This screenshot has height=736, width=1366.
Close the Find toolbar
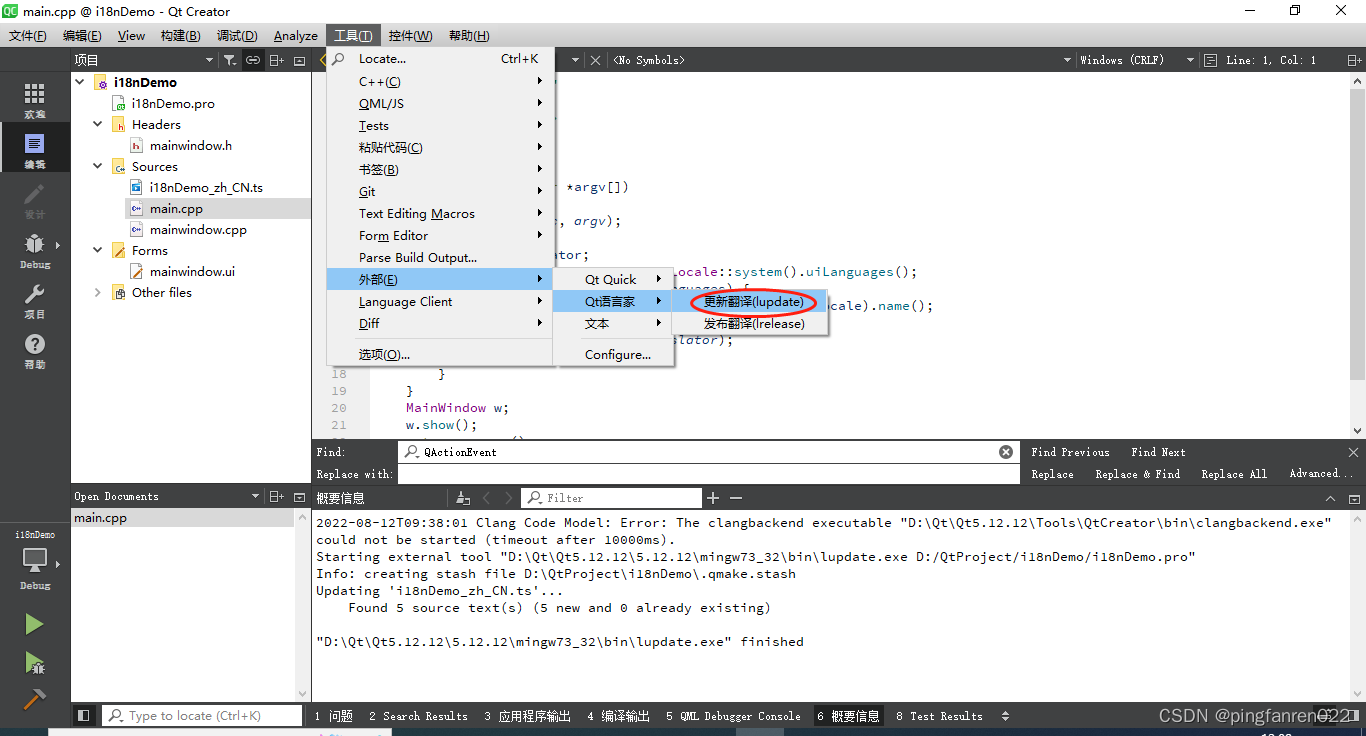click(x=1355, y=452)
